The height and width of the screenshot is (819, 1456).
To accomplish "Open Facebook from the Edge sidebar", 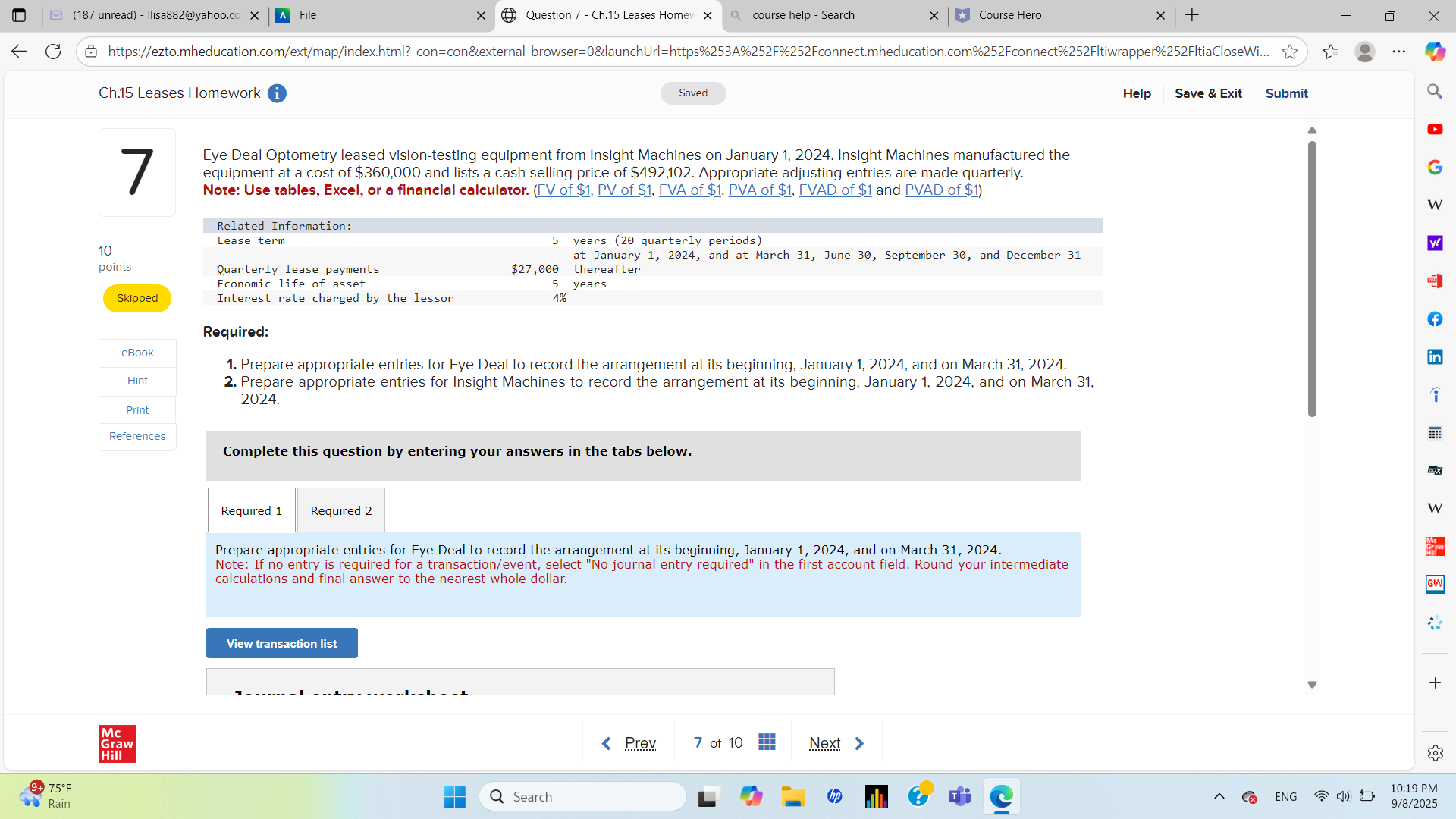I will pos(1436,319).
